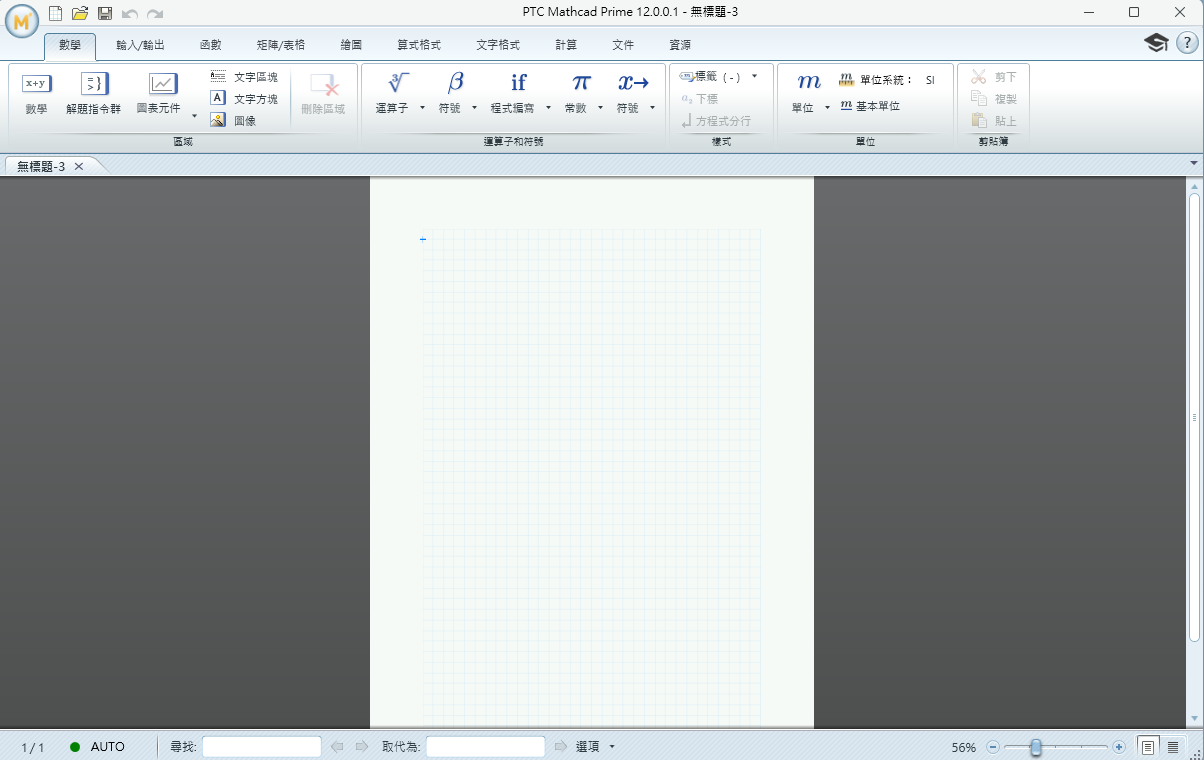Switch to Functions (函數) tab

click(210, 46)
